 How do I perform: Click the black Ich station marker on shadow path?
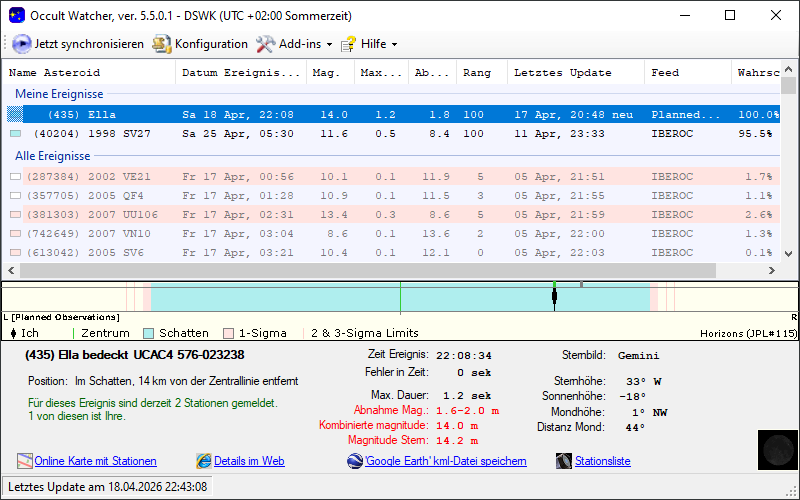pyautogui.click(x=555, y=297)
